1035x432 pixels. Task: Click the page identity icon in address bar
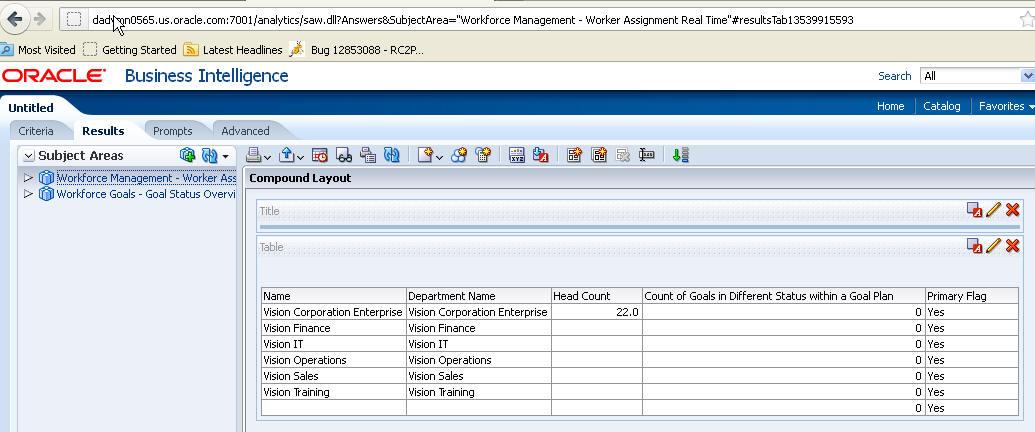point(74,19)
